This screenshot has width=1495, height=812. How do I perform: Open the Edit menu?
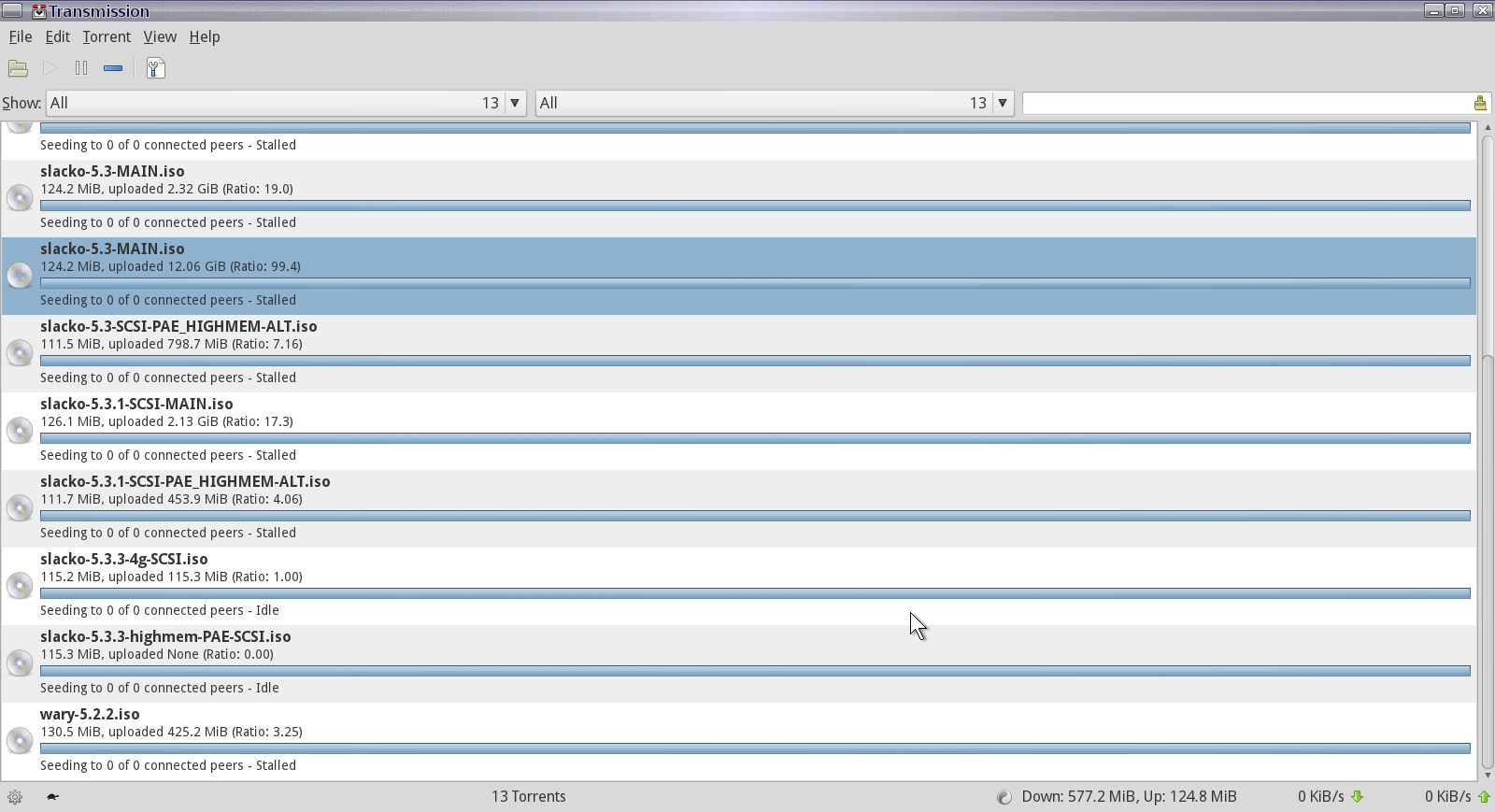click(x=58, y=36)
